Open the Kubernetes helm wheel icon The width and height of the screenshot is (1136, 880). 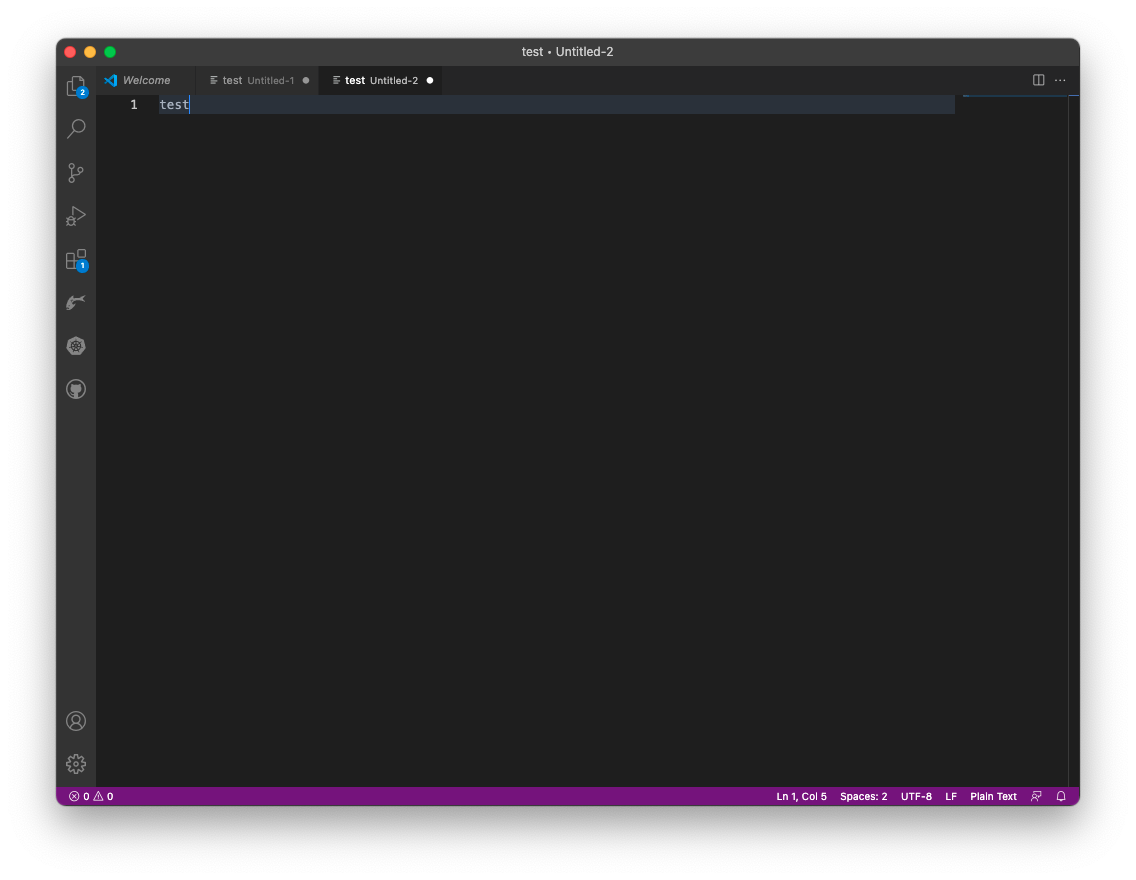point(76,346)
